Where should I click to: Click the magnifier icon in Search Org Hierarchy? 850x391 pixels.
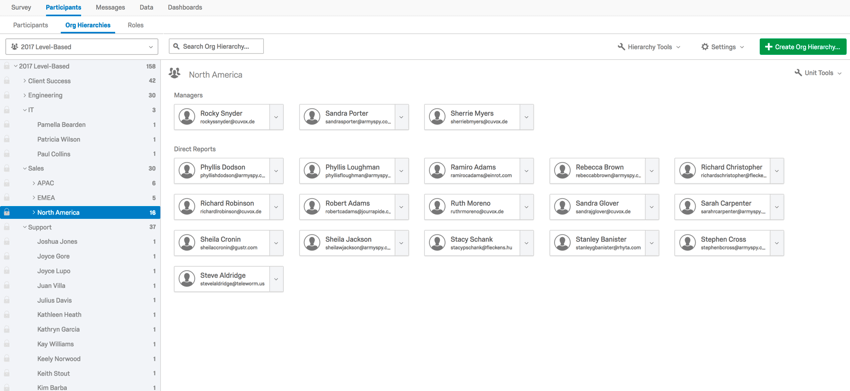click(177, 47)
